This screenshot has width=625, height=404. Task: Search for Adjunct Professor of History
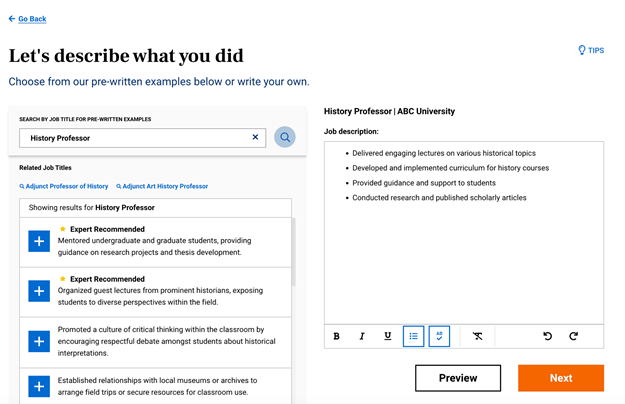coord(66,186)
